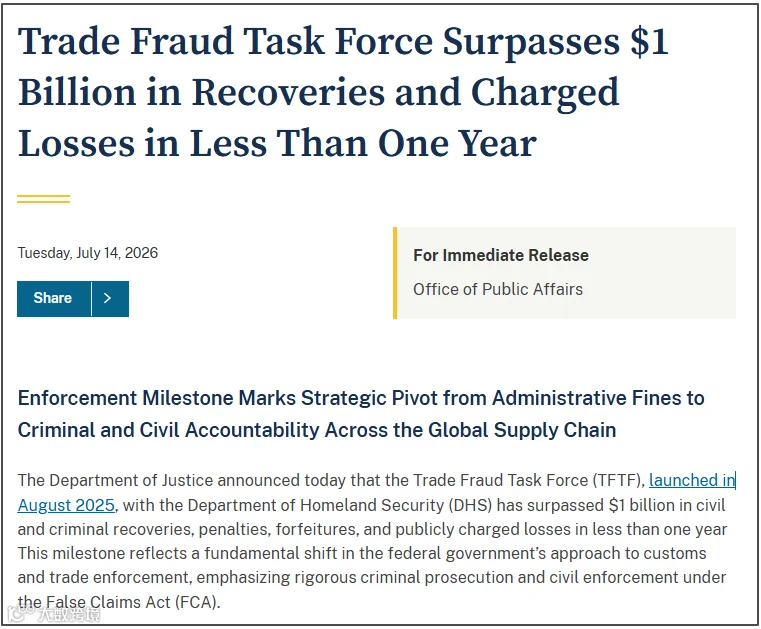Expand share options with the chevron arrow

[110, 298]
